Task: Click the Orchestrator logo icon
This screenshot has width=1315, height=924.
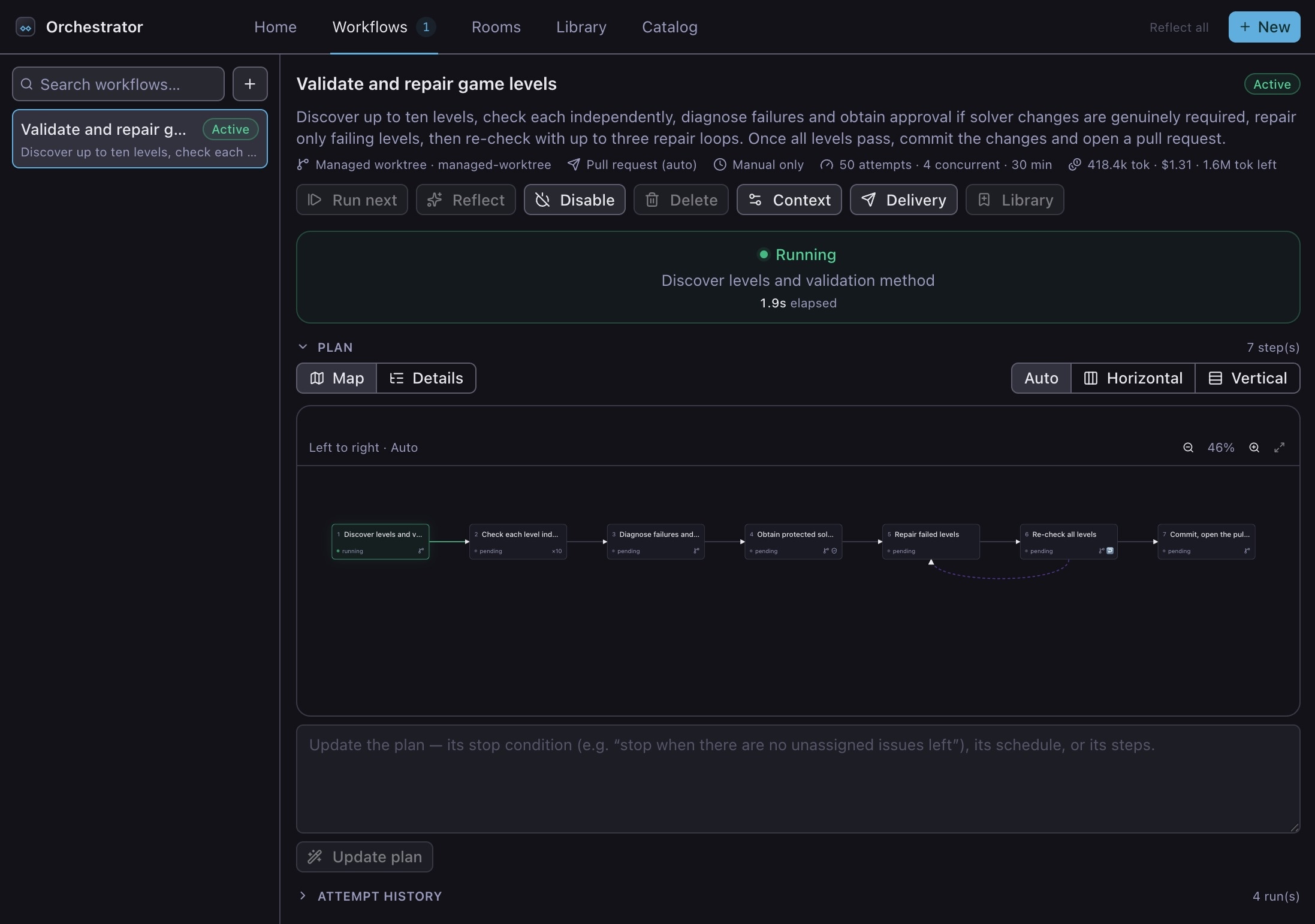Action: 25,27
